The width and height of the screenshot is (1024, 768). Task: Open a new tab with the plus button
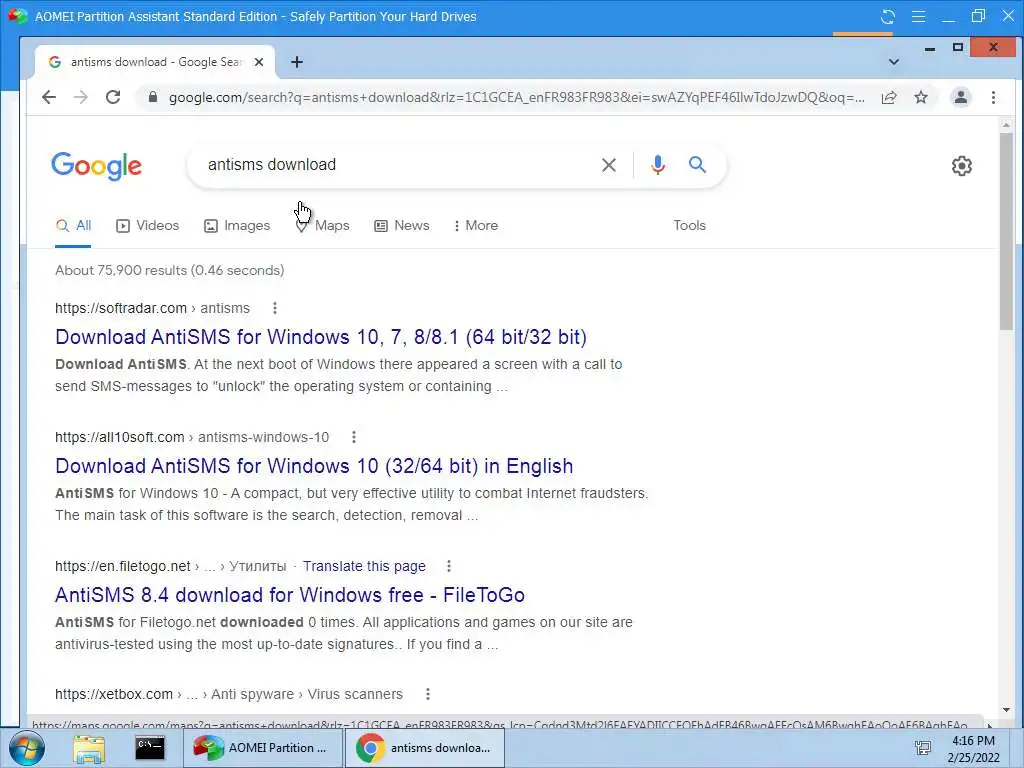(296, 62)
